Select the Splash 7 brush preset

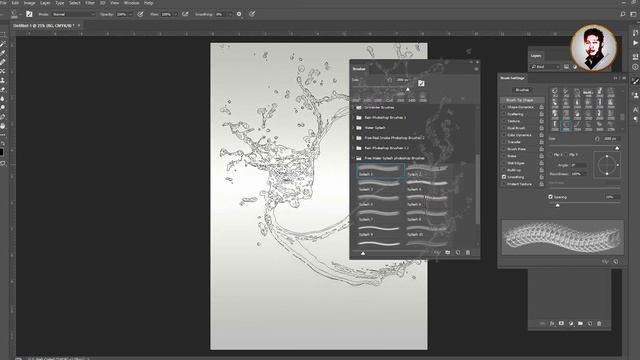(380, 216)
